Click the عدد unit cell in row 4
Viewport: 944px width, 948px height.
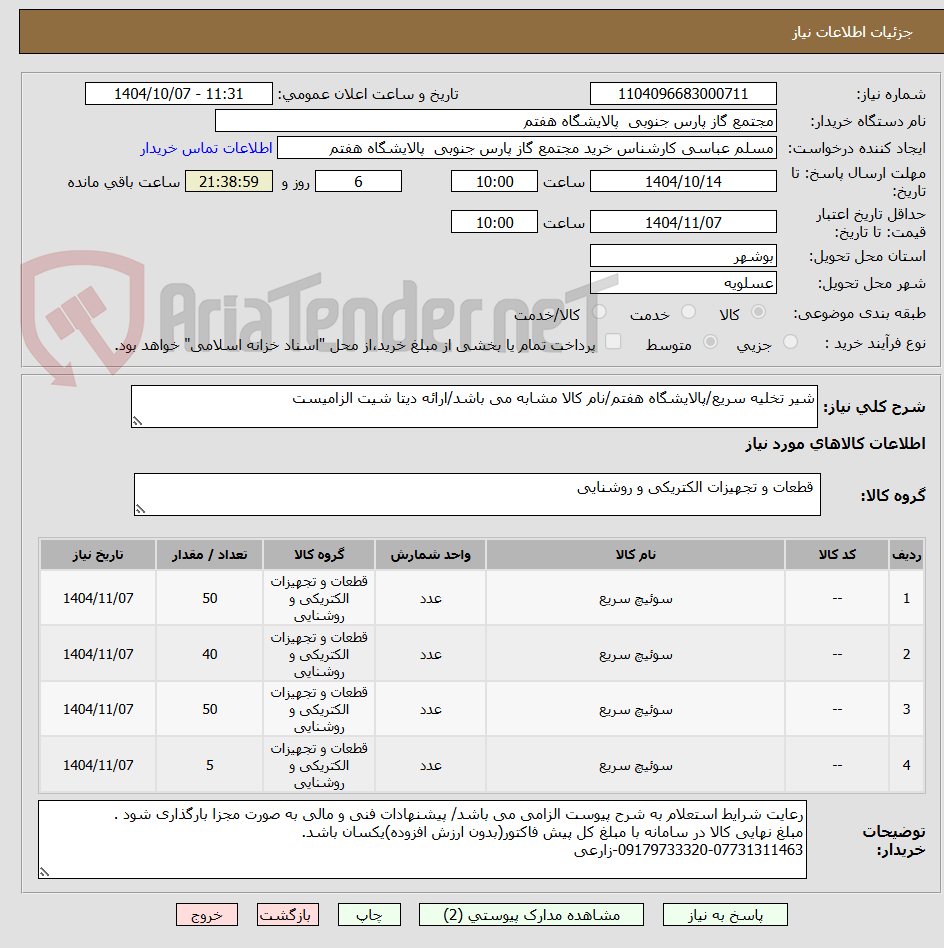[x=431, y=765]
